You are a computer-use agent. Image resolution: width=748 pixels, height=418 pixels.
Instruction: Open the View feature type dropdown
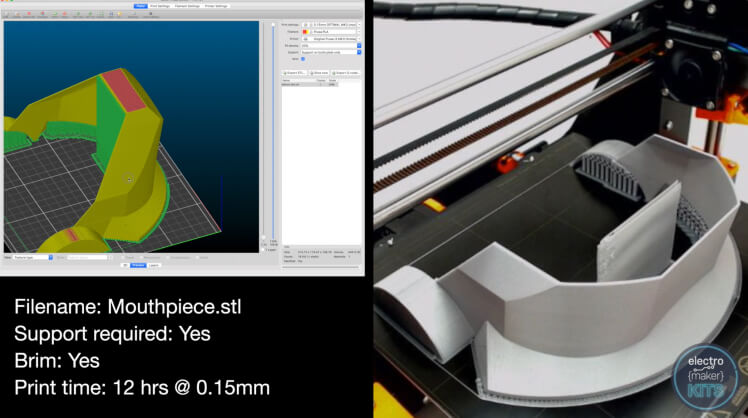(x=33, y=258)
